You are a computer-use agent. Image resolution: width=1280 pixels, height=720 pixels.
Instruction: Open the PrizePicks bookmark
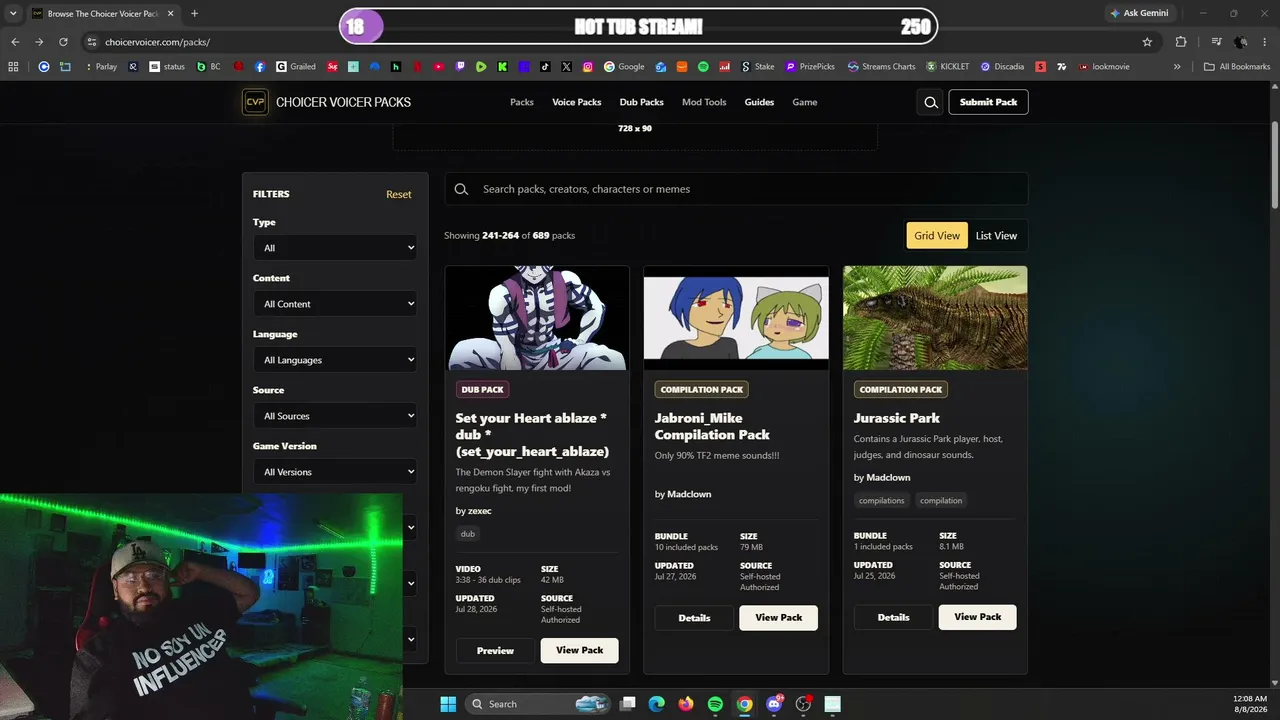(810, 67)
